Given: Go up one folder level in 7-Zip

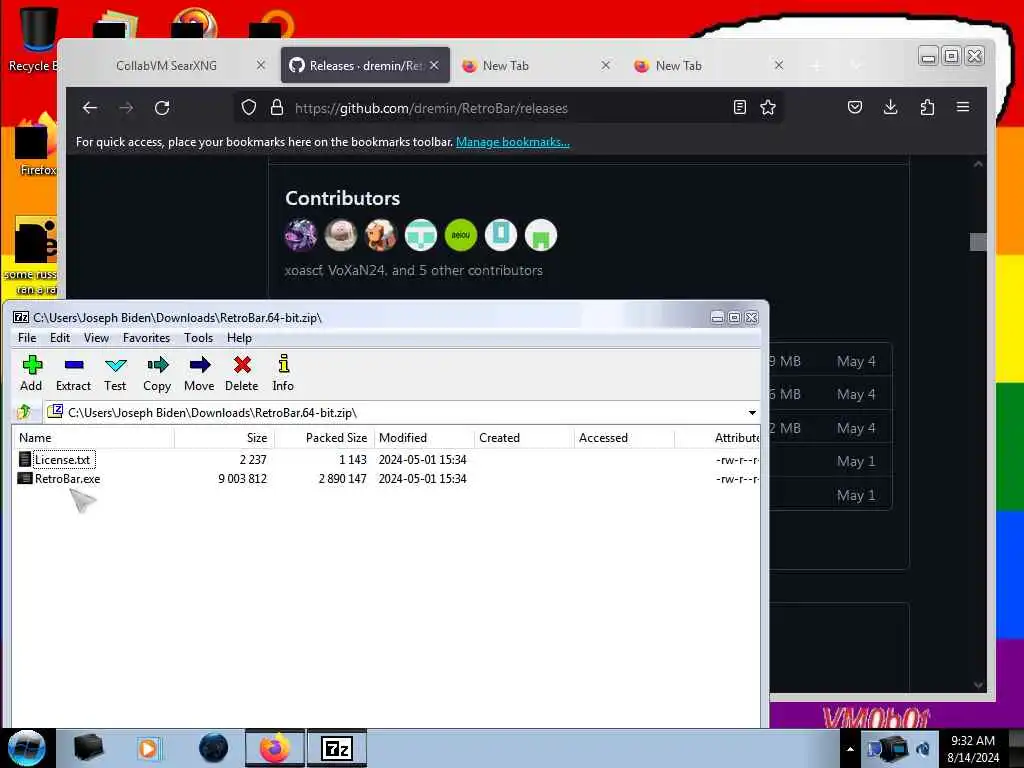Looking at the screenshot, I should [25, 412].
